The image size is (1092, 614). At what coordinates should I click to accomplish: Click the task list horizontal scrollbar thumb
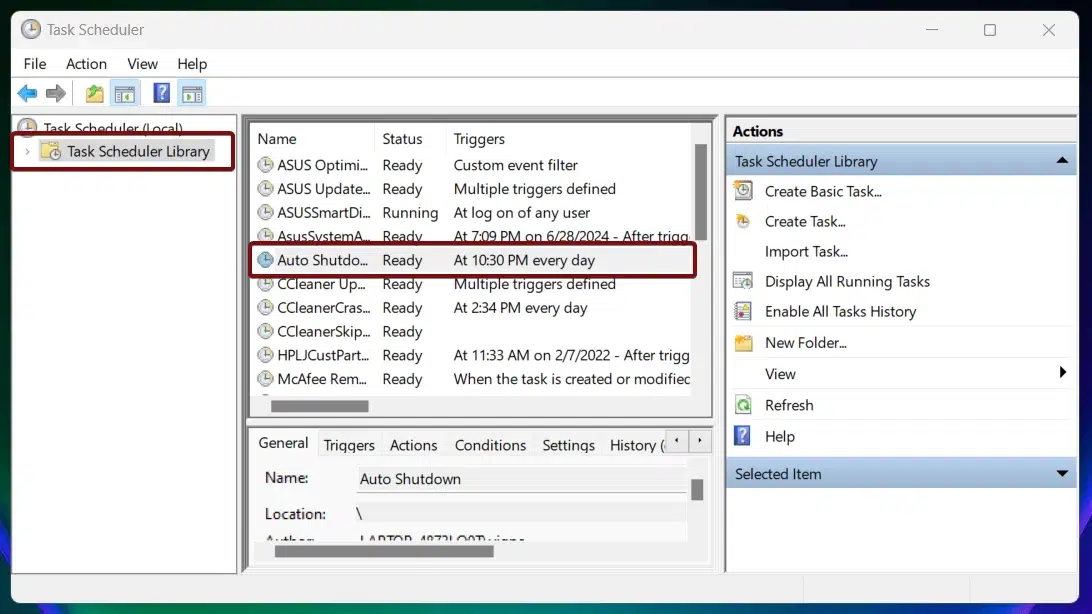[x=320, y=406]
